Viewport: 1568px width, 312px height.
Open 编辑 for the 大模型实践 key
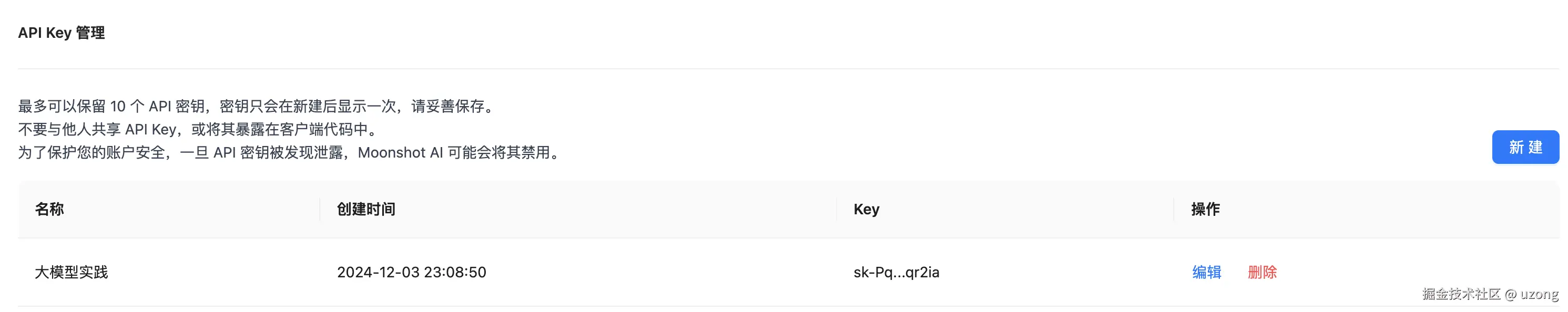click(x=1206, y=272)
